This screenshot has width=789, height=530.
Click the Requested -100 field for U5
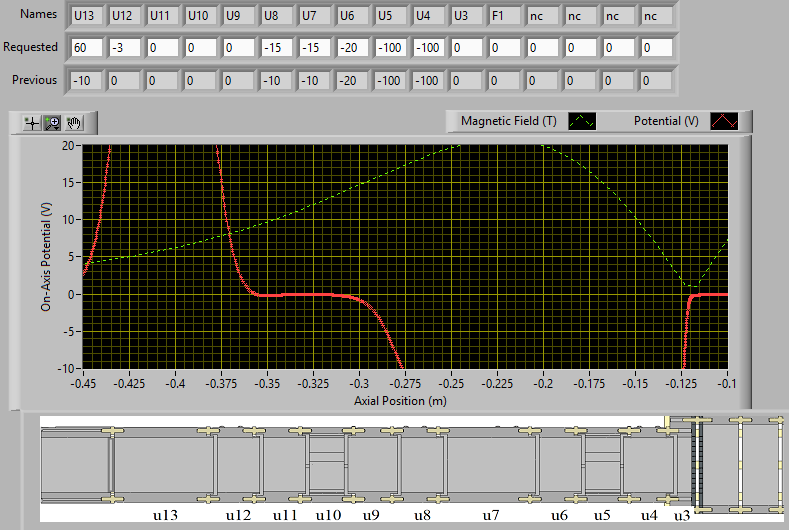pyautogui.click(x=391, y=48)
